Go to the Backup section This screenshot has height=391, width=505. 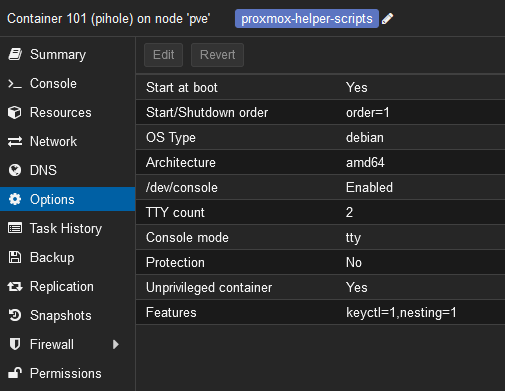click(67, 257)
